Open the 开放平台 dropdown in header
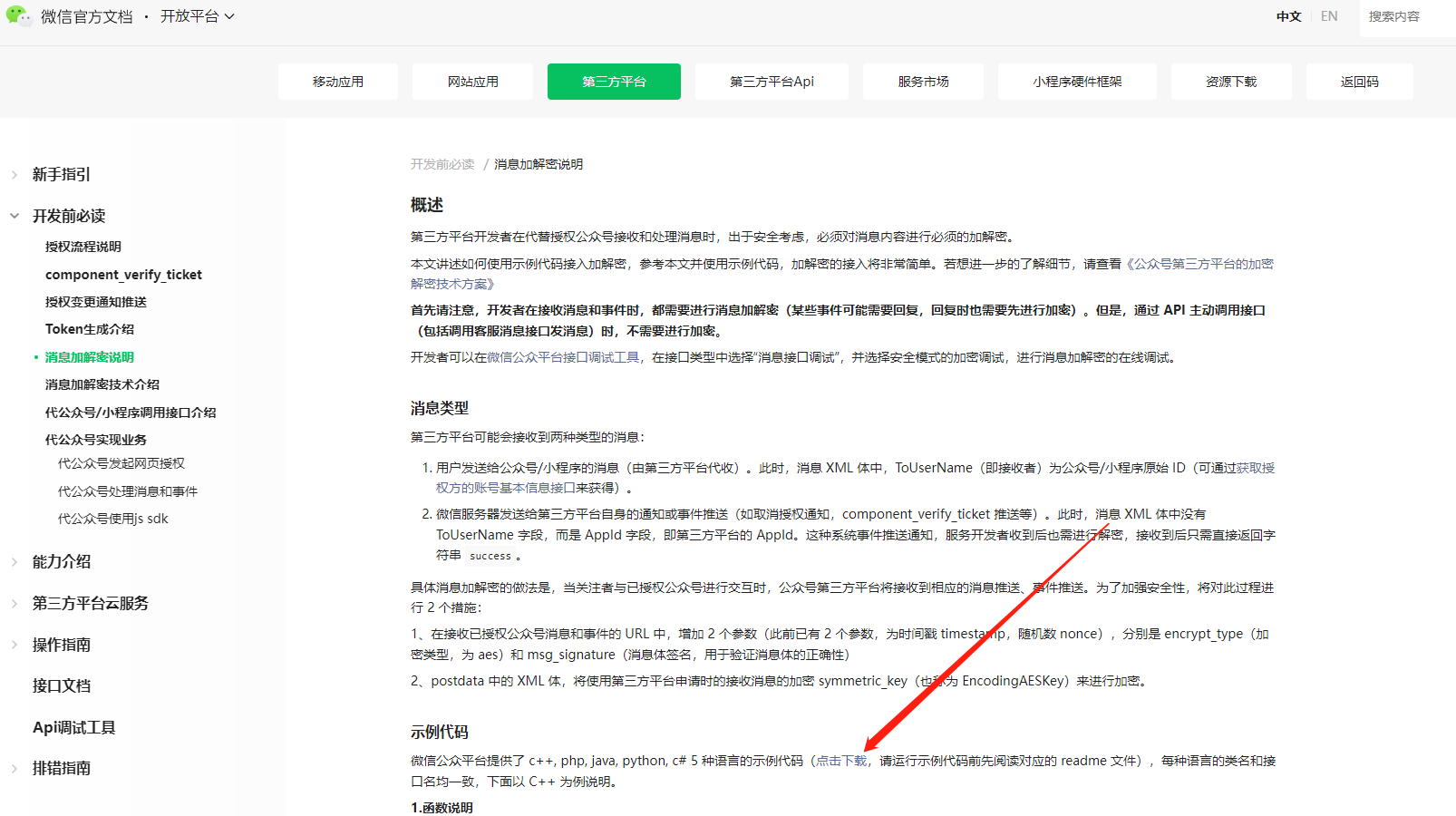 pyautogui.click(x=198, y=16)
